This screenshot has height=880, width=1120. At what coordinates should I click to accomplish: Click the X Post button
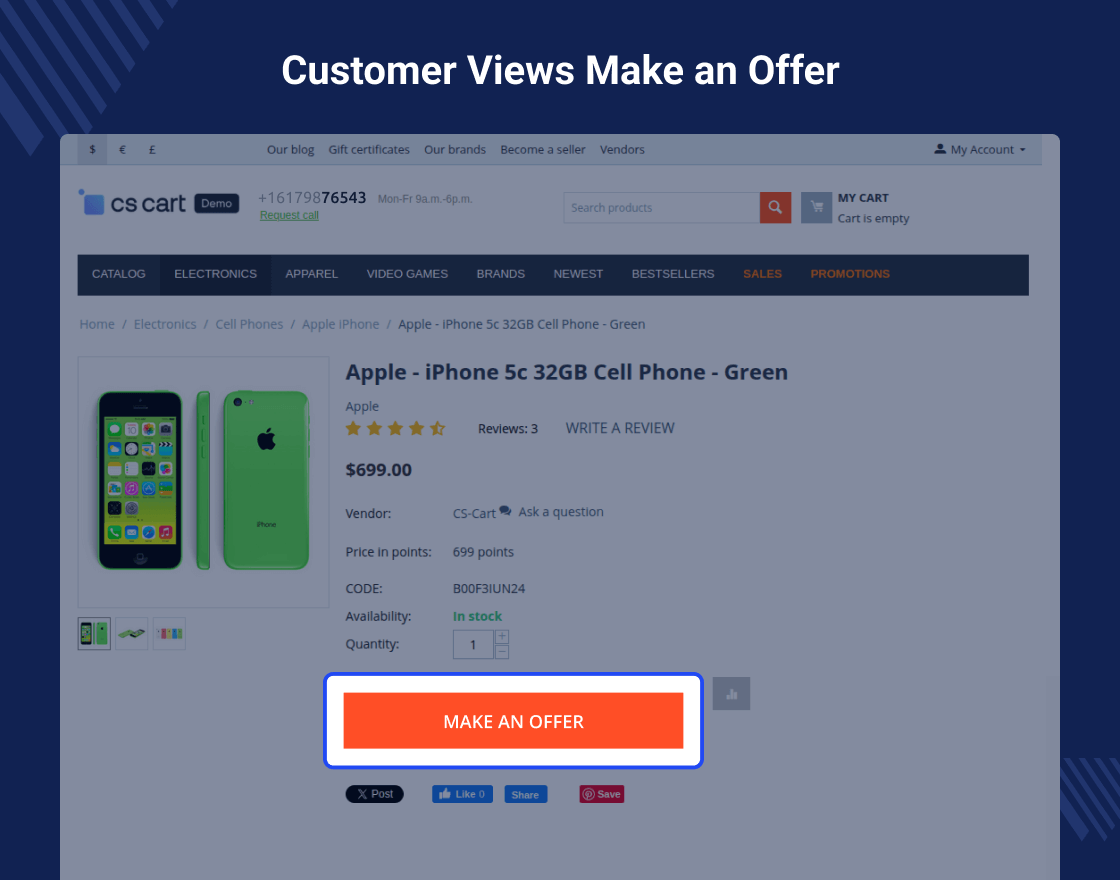click(374, 794)
